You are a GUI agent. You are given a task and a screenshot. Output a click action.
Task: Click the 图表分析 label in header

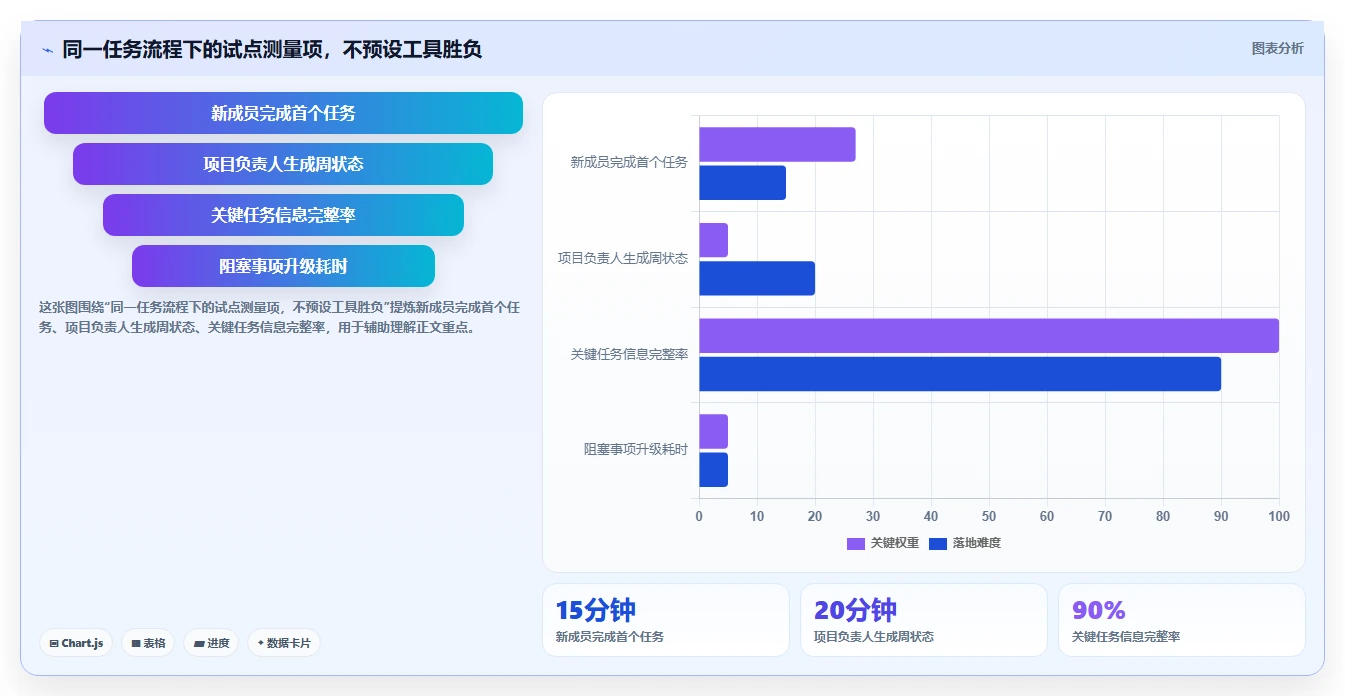click(x=1277, y=48)
